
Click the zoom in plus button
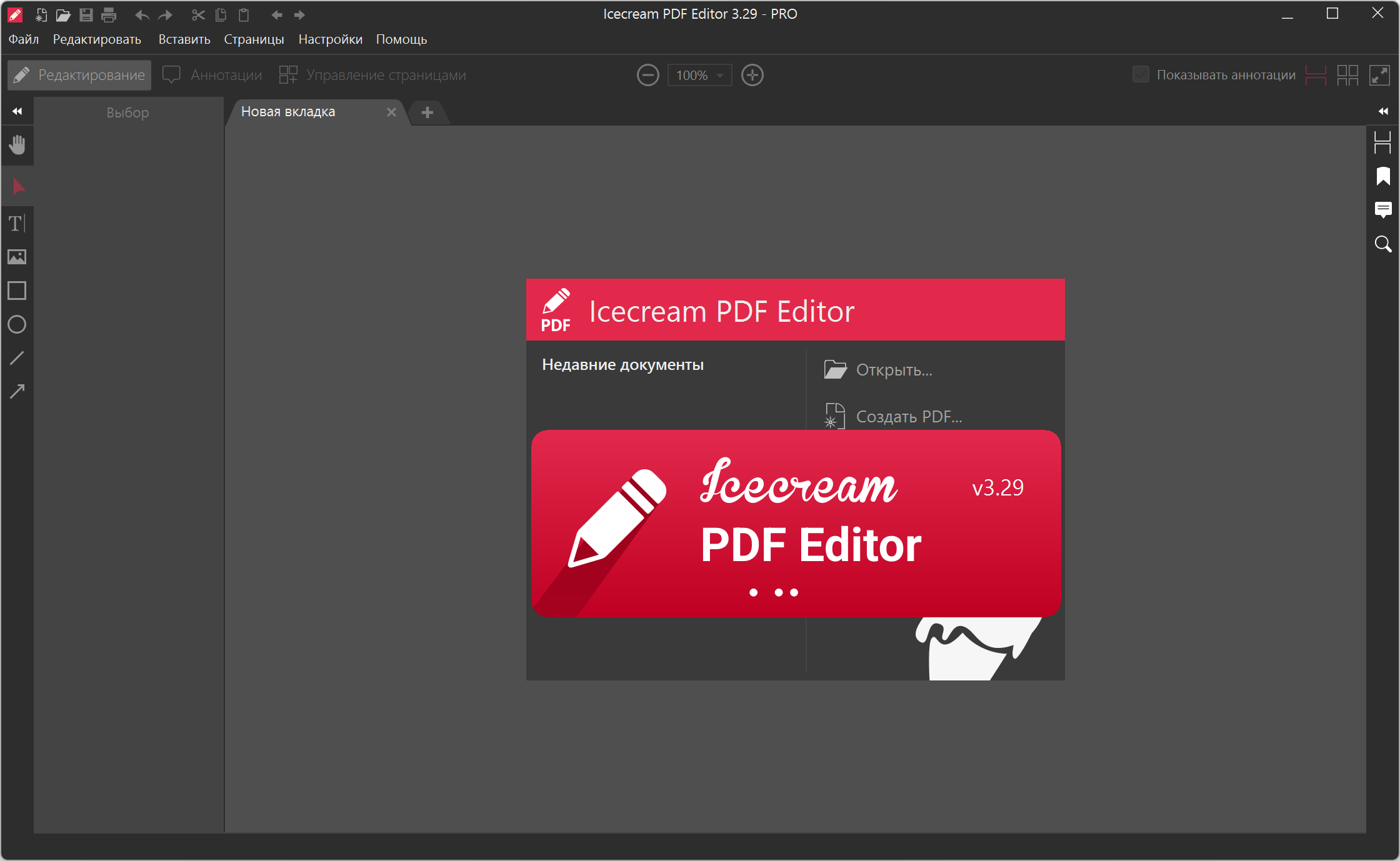click(752, 75)
